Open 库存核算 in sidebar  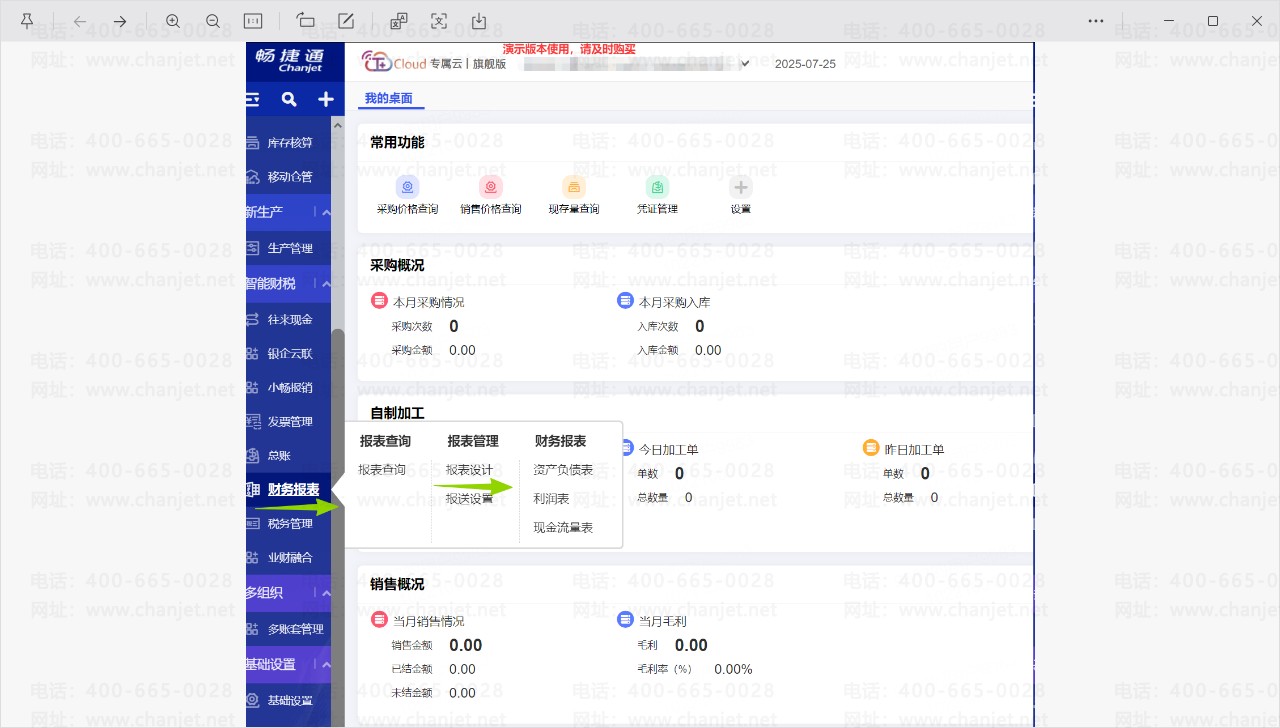[x=289, y=143]
